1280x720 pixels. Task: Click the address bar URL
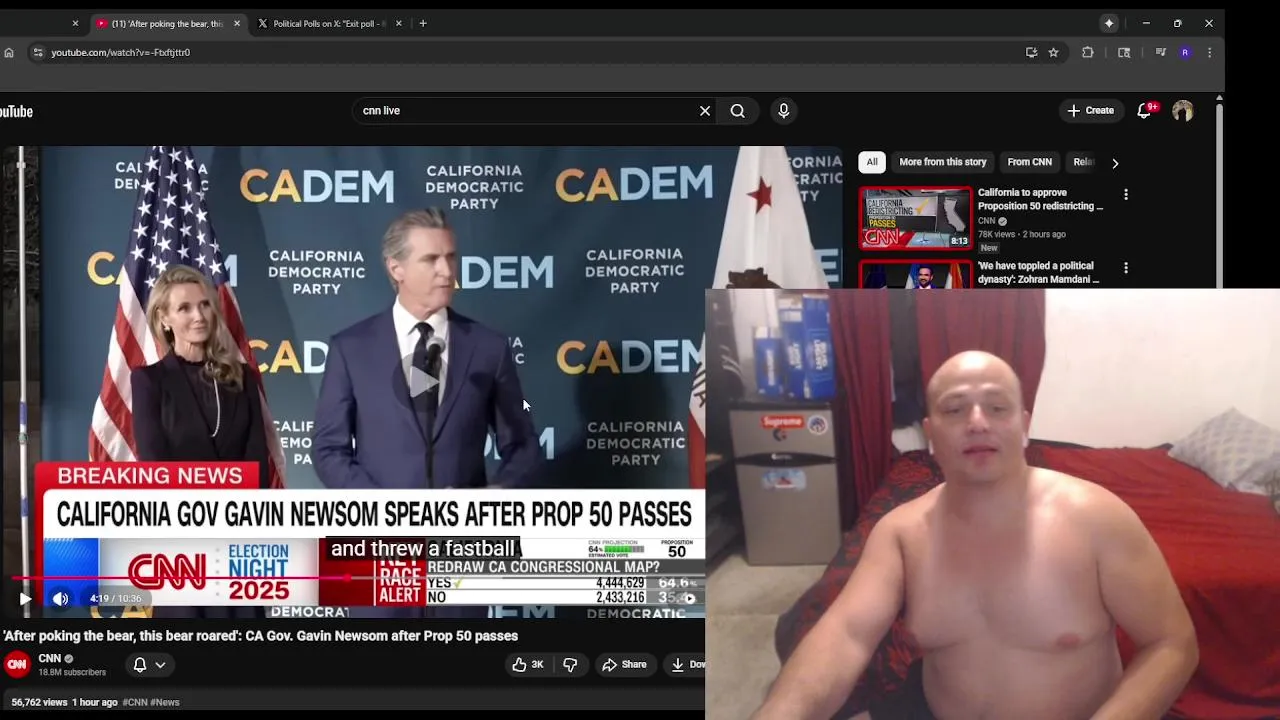121,52
